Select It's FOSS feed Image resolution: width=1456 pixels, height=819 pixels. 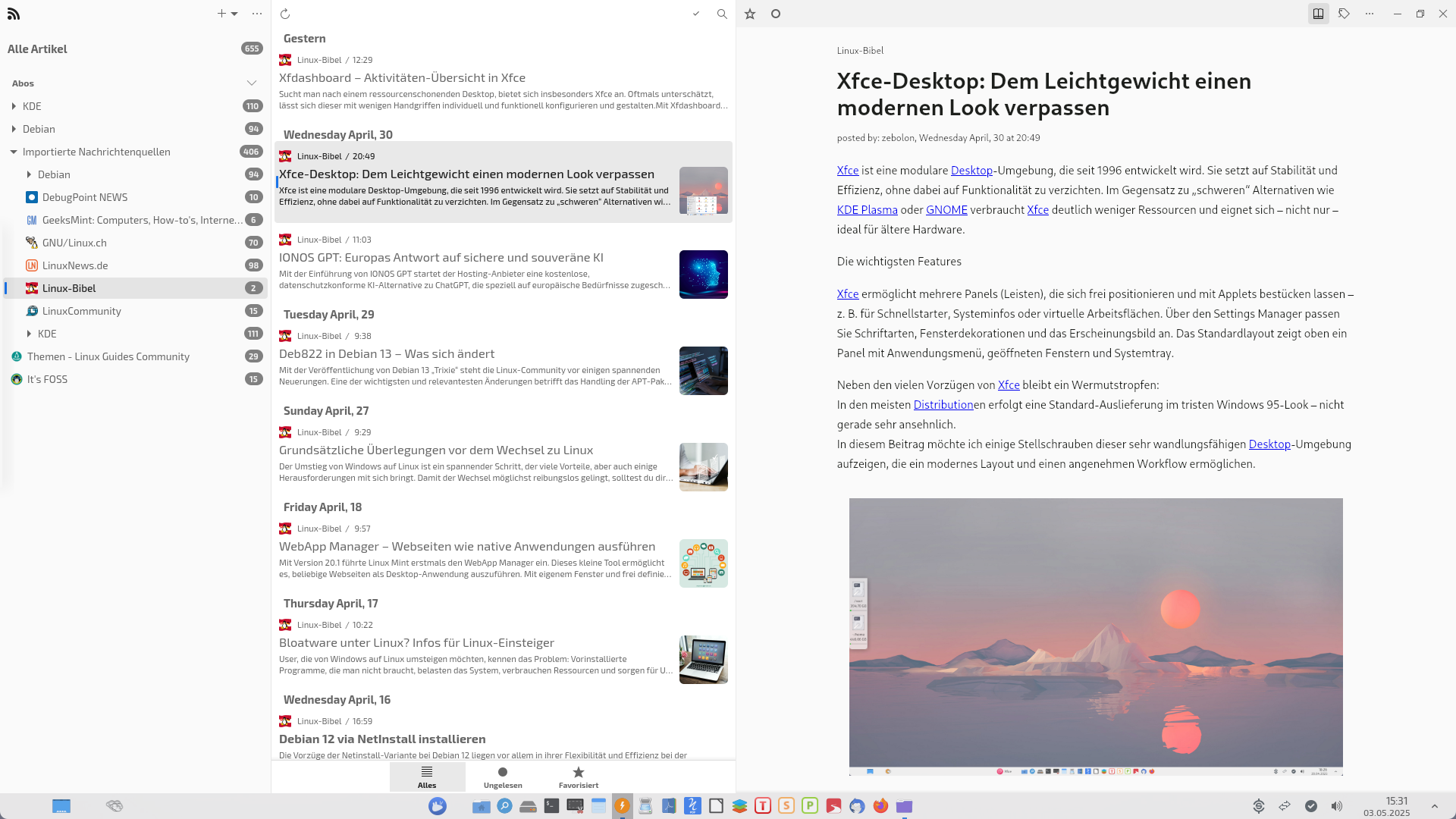135,379
